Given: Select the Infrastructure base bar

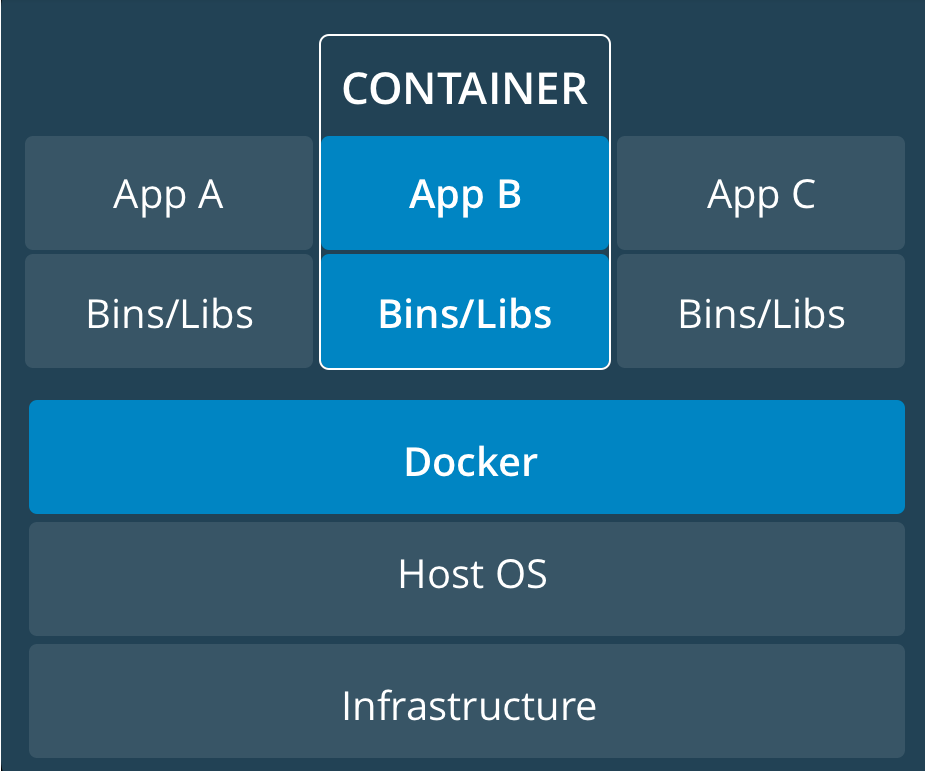Looking at the screenshot, I should [x=467, y=702].
